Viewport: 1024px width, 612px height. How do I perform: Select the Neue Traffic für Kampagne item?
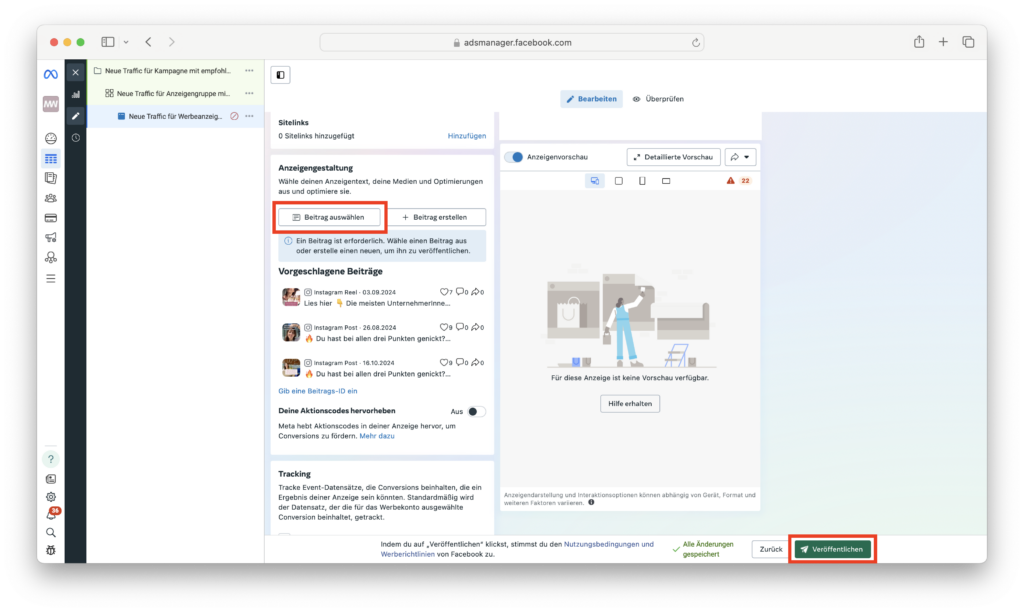click(x=167, y=71)
